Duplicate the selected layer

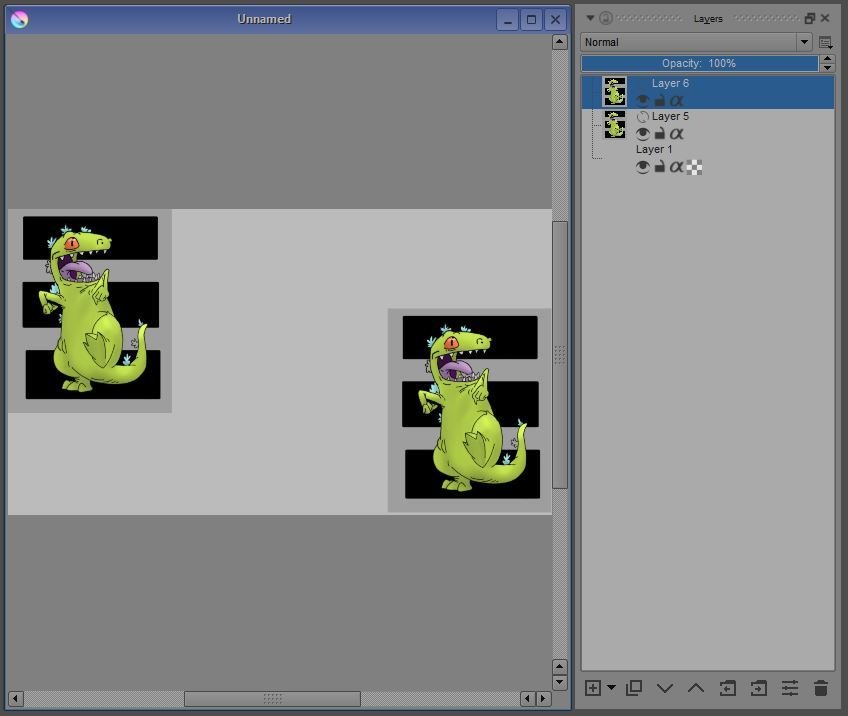634,688
